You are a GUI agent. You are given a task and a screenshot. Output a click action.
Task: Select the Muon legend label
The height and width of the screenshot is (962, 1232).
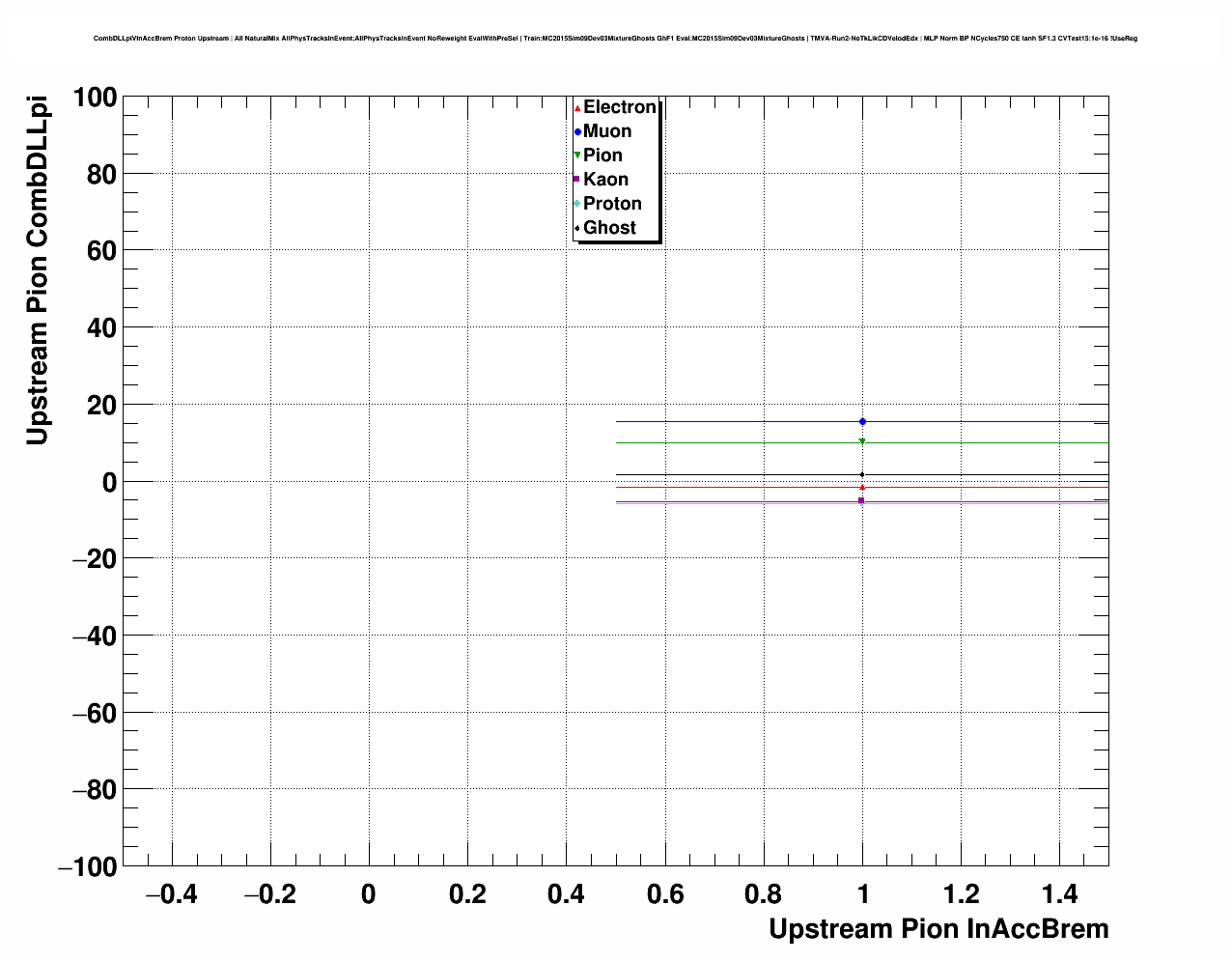[607, 131]
